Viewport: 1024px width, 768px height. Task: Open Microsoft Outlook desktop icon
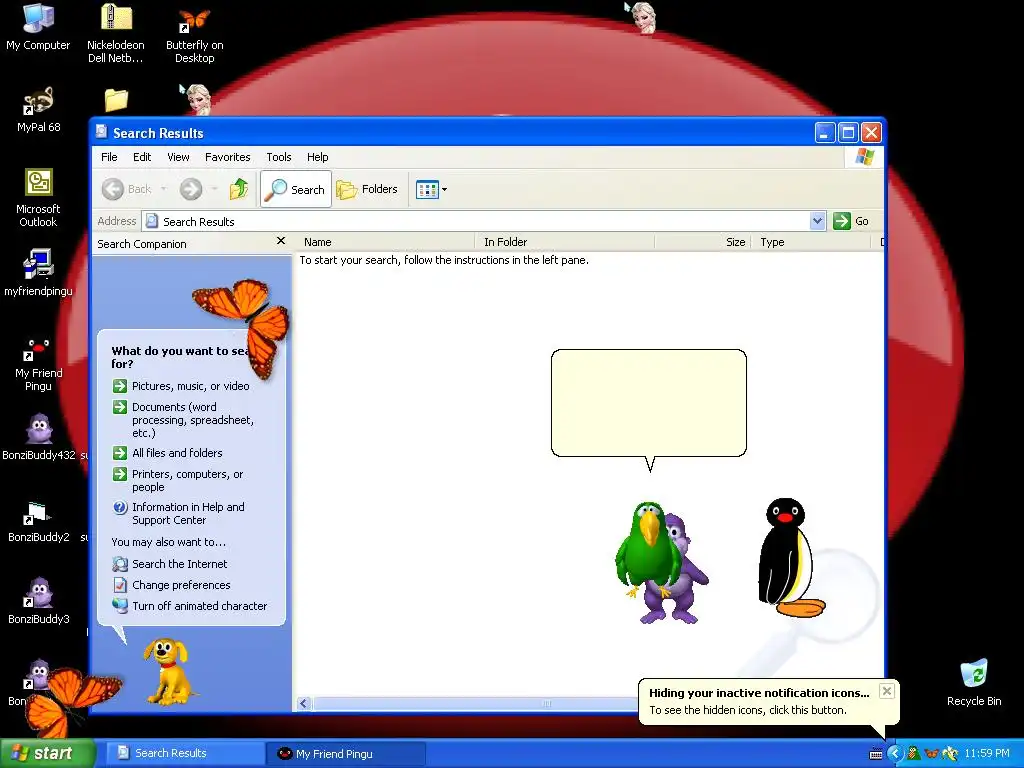tap(38, 197)
